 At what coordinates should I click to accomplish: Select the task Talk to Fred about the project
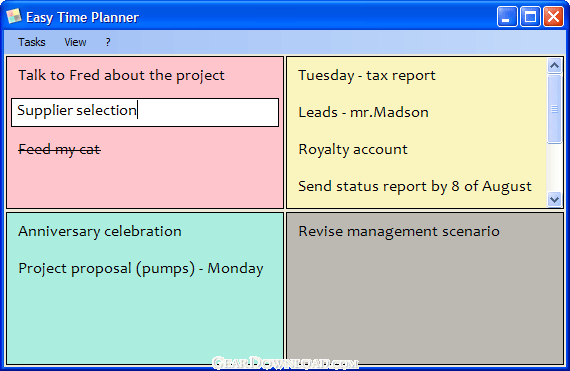click(x=121, y=76)
